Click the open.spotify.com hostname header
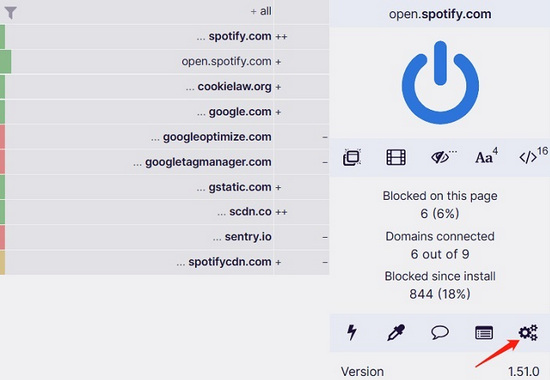Viewport: 550px width, 380px height. (x=440, y=14)
